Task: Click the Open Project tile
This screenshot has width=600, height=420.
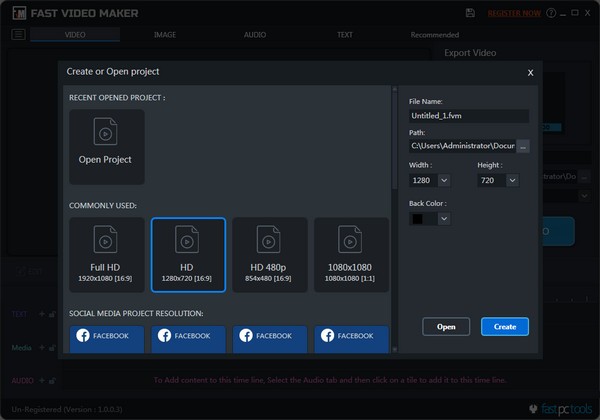Action: (x=106, y=147)
